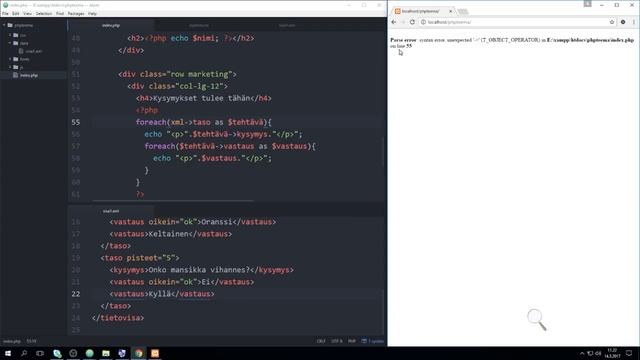
Task: Expand the css folder in tree view
Action: [10, 35]
